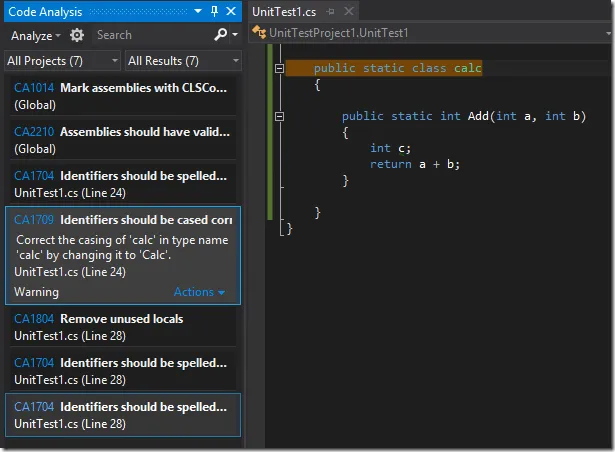Select the CA2210 assemblies warning item
The width and height of the screenshot is (615, 452).
pos(122,139)
